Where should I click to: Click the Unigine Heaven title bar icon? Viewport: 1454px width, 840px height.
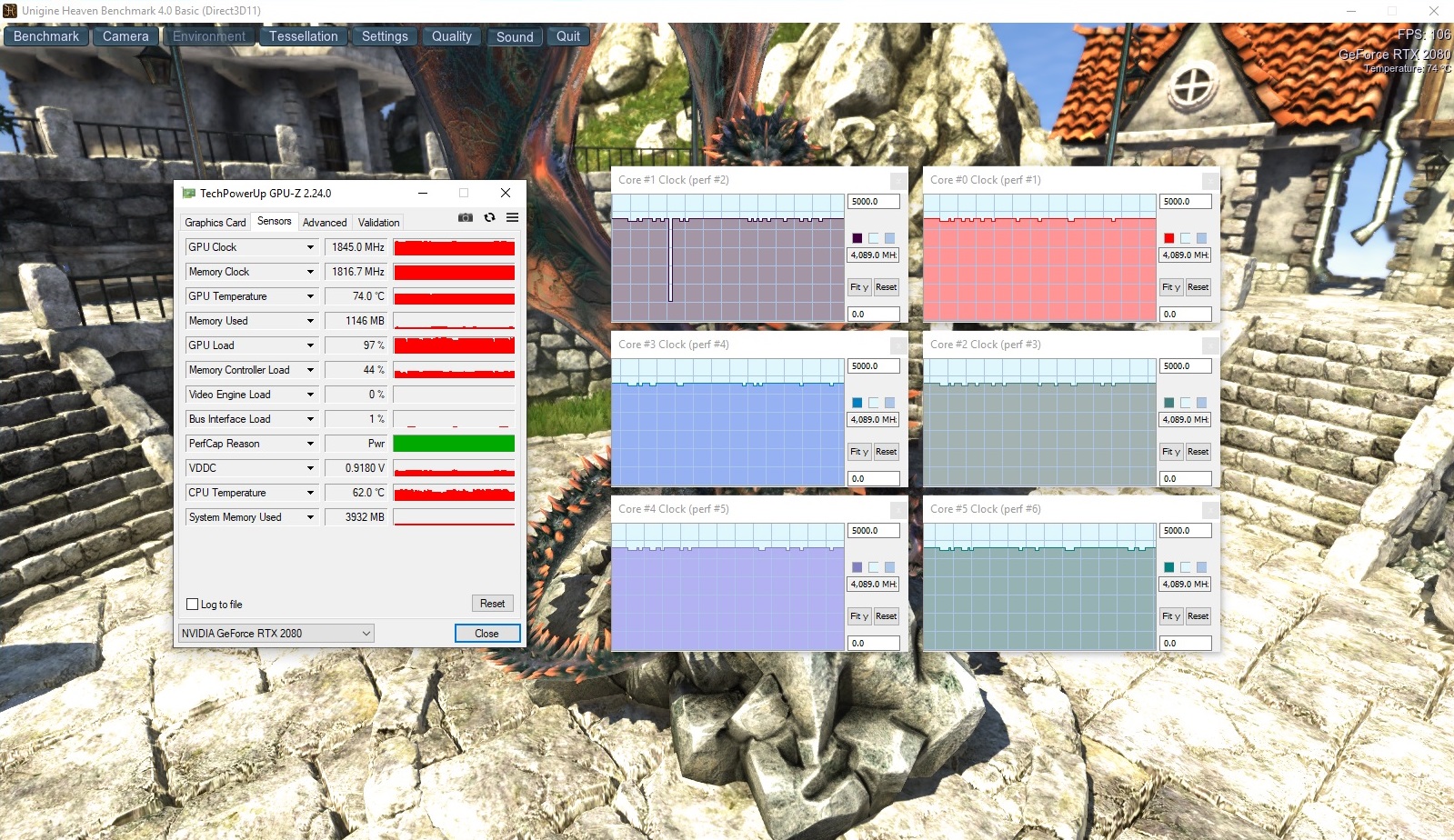click(x=11, y=11)
